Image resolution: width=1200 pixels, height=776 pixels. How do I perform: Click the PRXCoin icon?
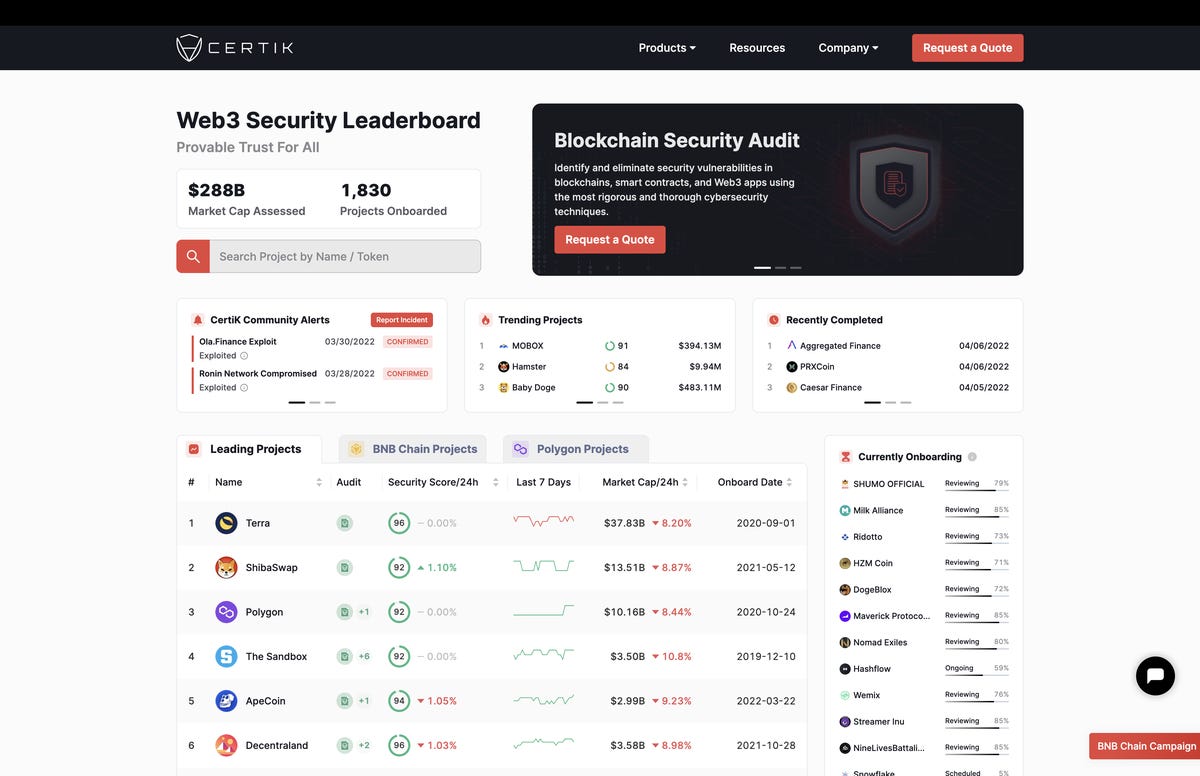click(x=791, y=367)
